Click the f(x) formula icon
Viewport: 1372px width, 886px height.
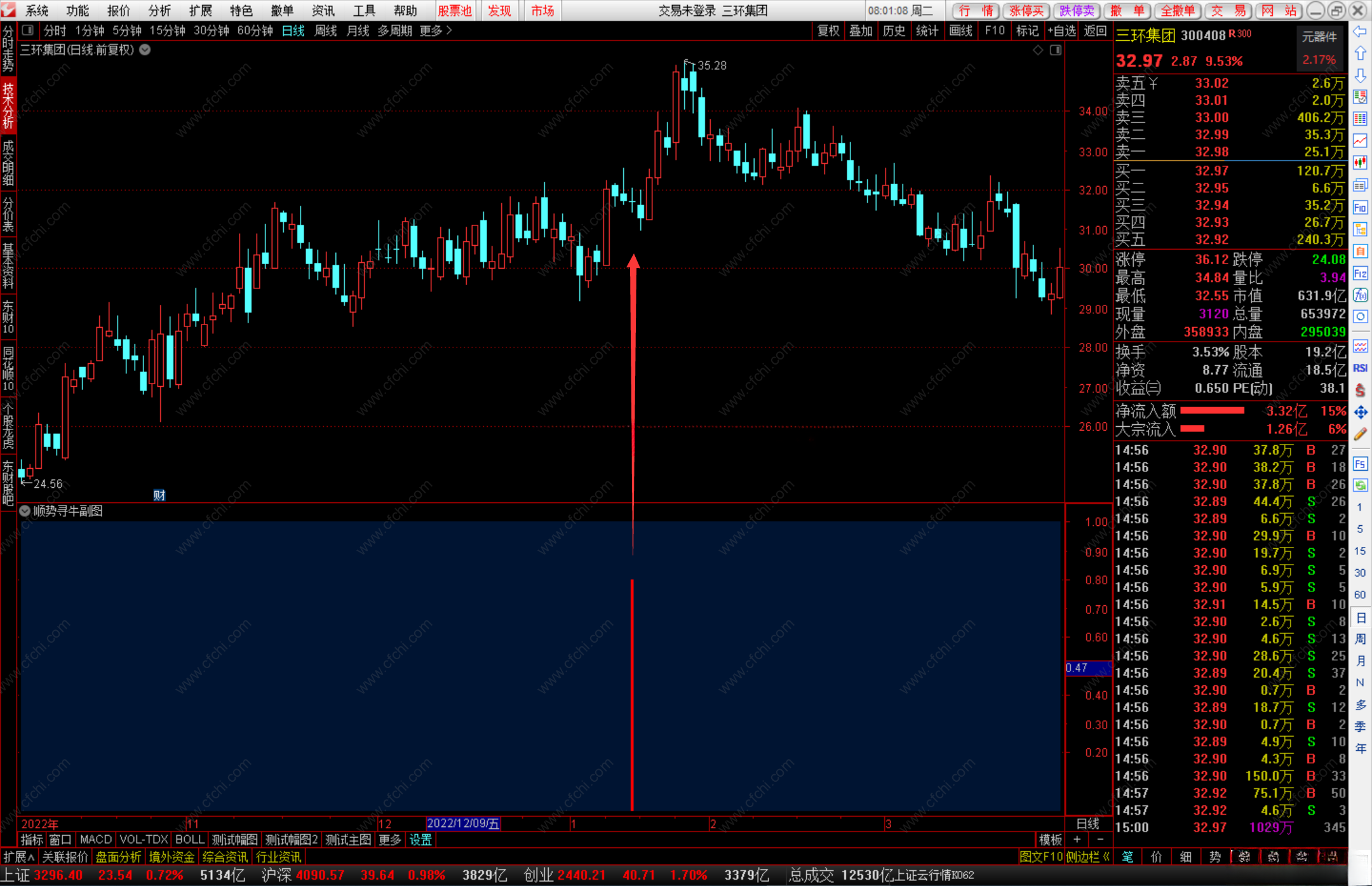coord(1360,295)
